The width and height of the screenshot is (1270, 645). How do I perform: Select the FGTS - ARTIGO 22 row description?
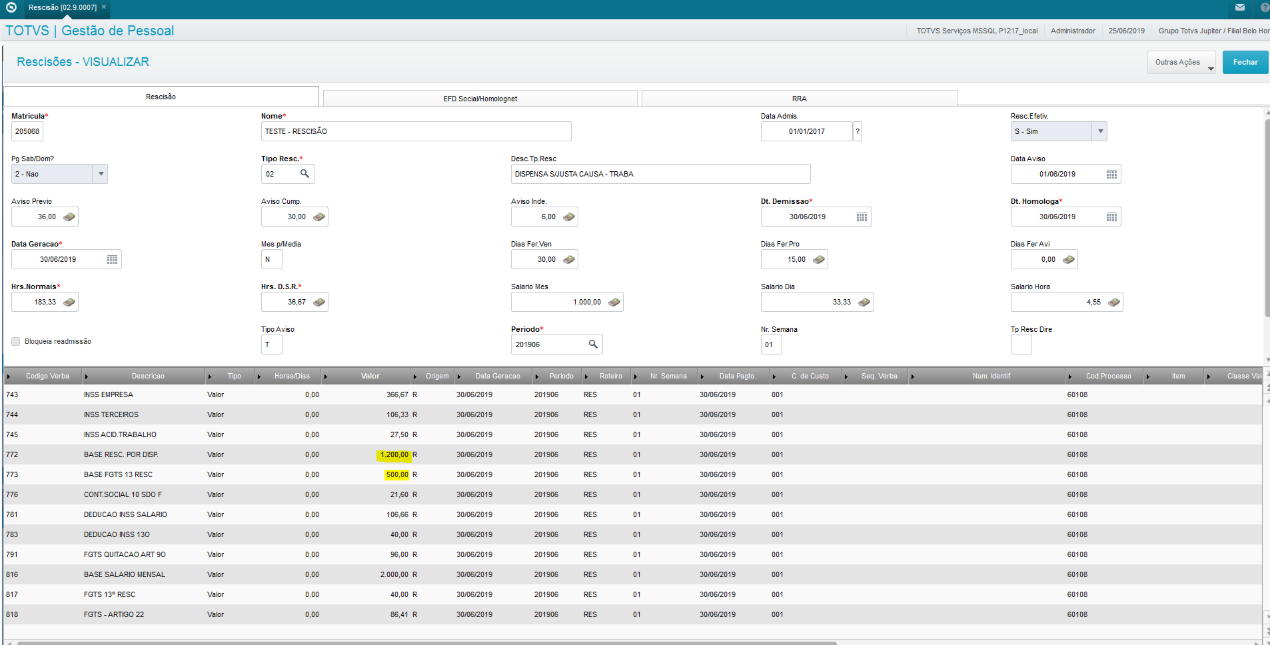(x=114, y=614)
